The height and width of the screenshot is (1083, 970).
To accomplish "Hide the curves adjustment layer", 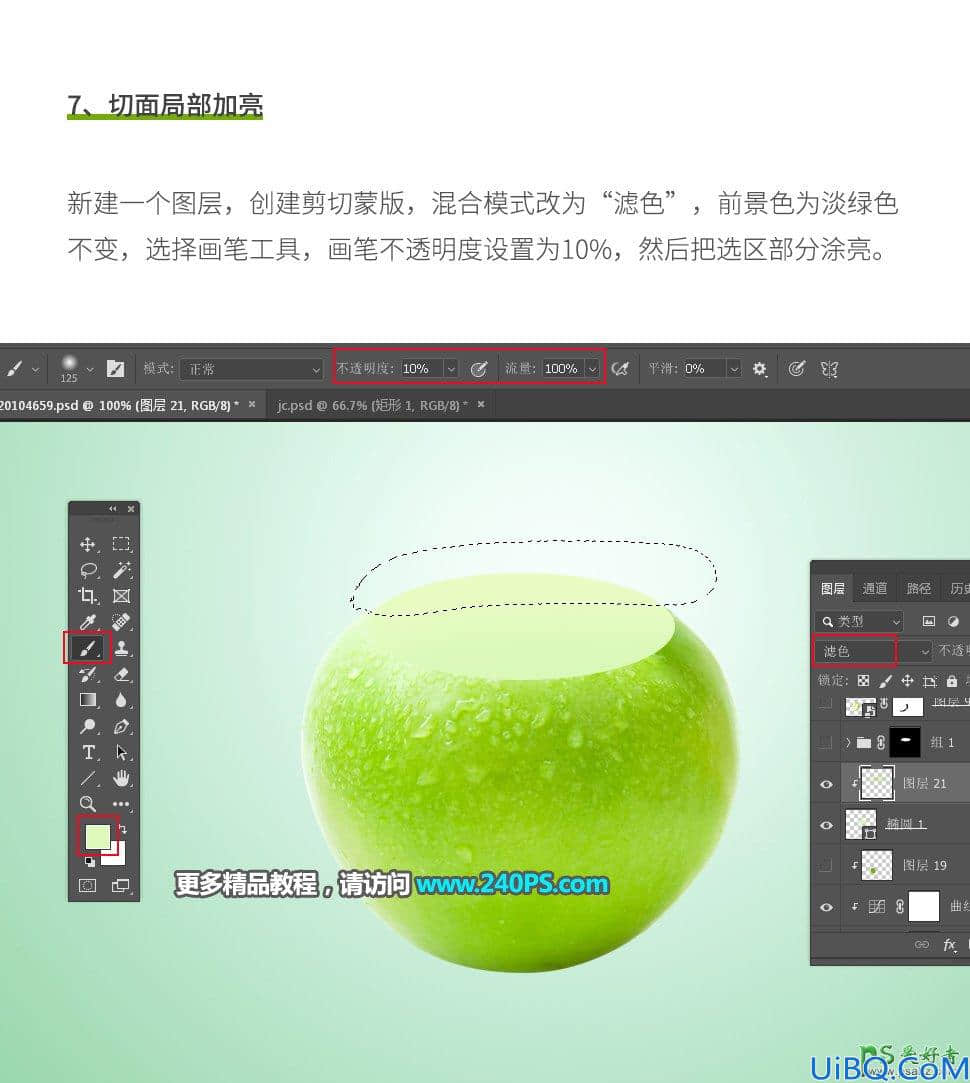I will 826,907.
